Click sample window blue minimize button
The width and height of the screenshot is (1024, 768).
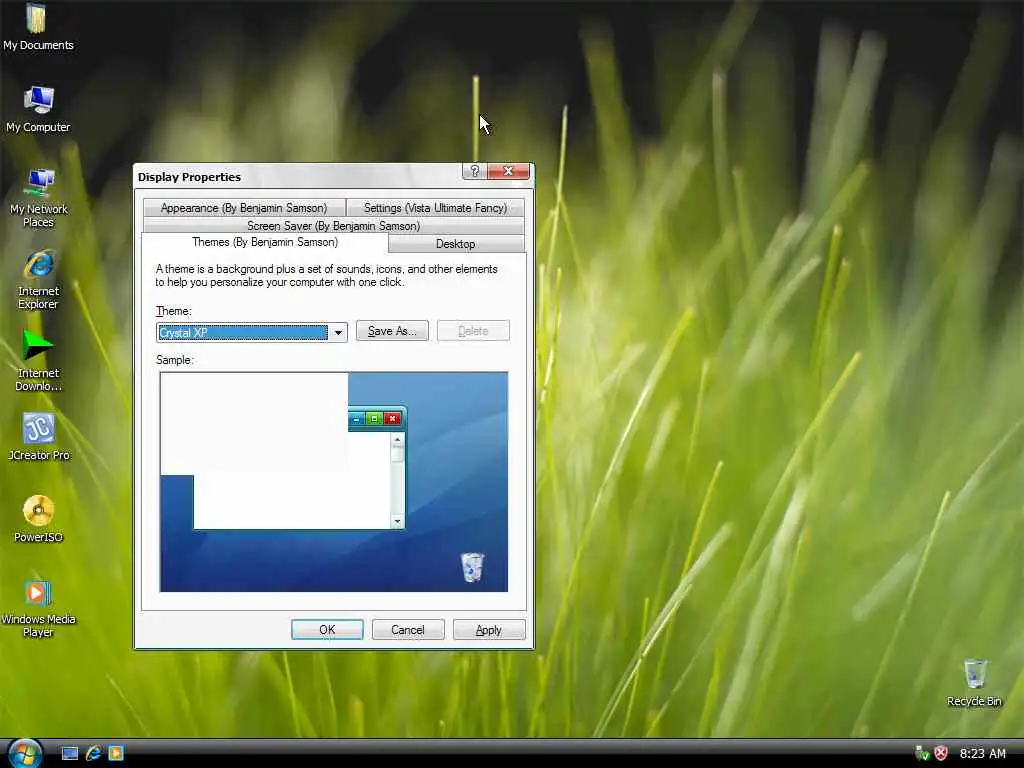[x=357, y=419]
